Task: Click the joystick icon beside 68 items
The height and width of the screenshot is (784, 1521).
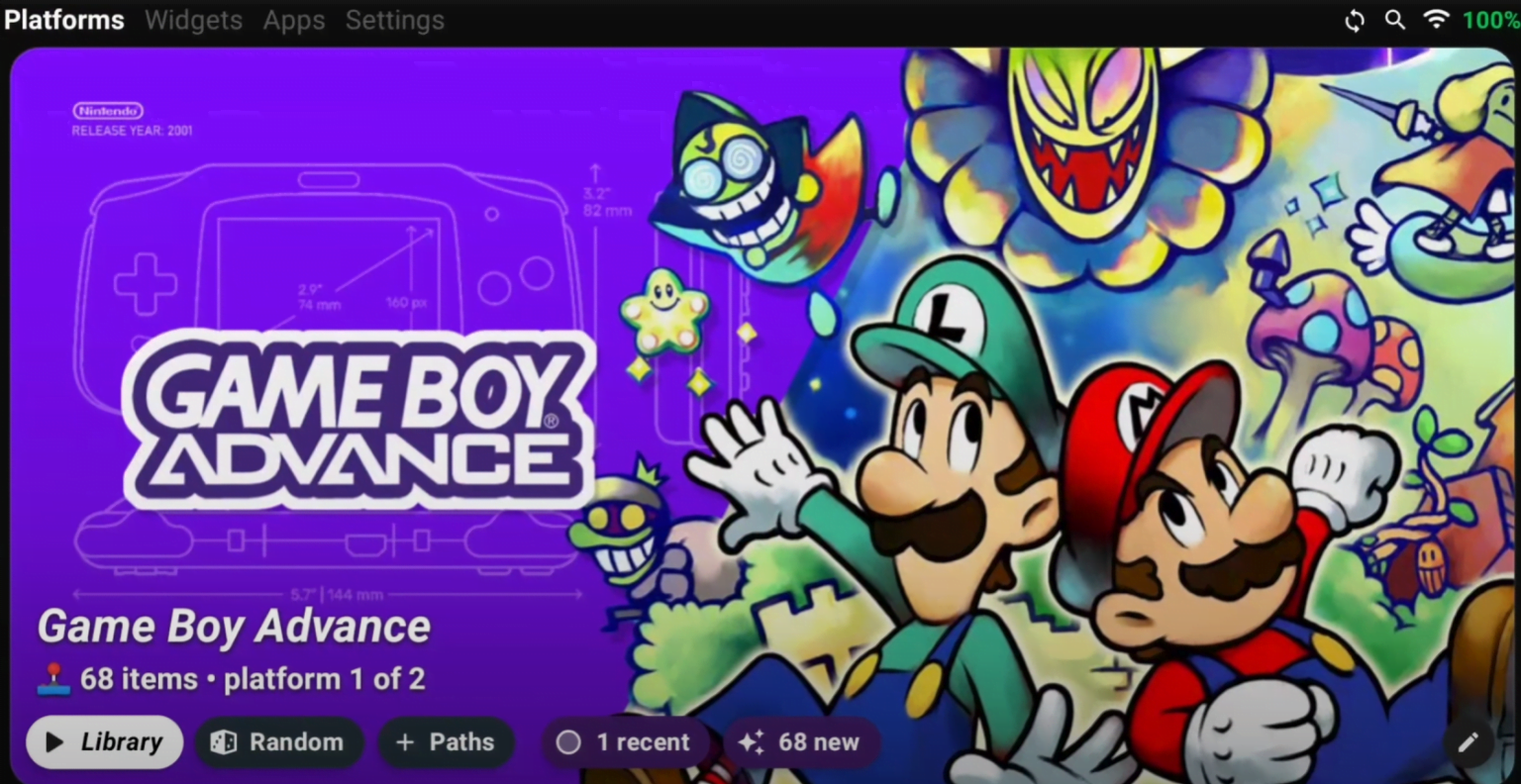Action: (53, 679)
